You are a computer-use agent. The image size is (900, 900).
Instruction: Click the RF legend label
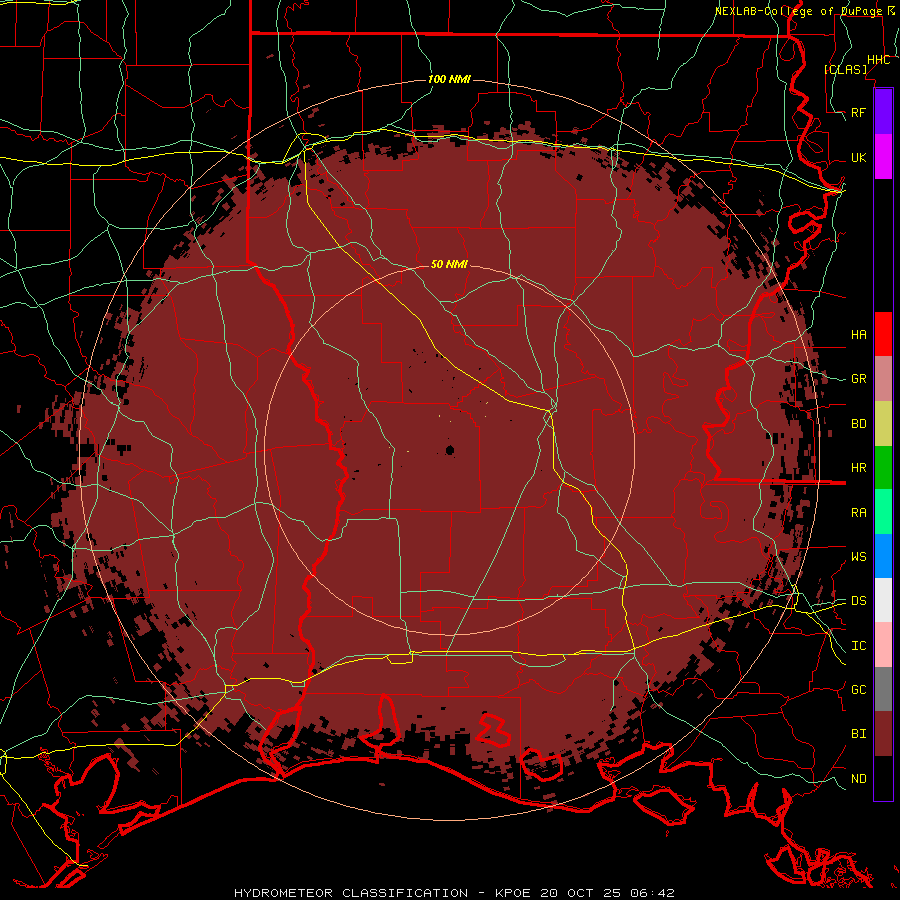tap(859, 112)
